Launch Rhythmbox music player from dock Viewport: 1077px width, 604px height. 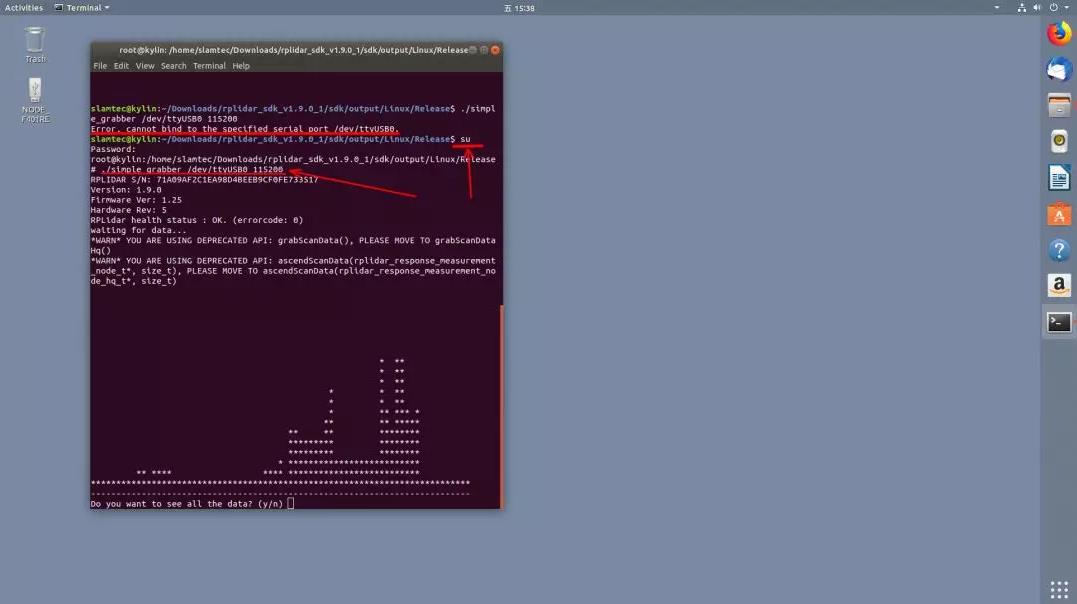point(1058,142)
